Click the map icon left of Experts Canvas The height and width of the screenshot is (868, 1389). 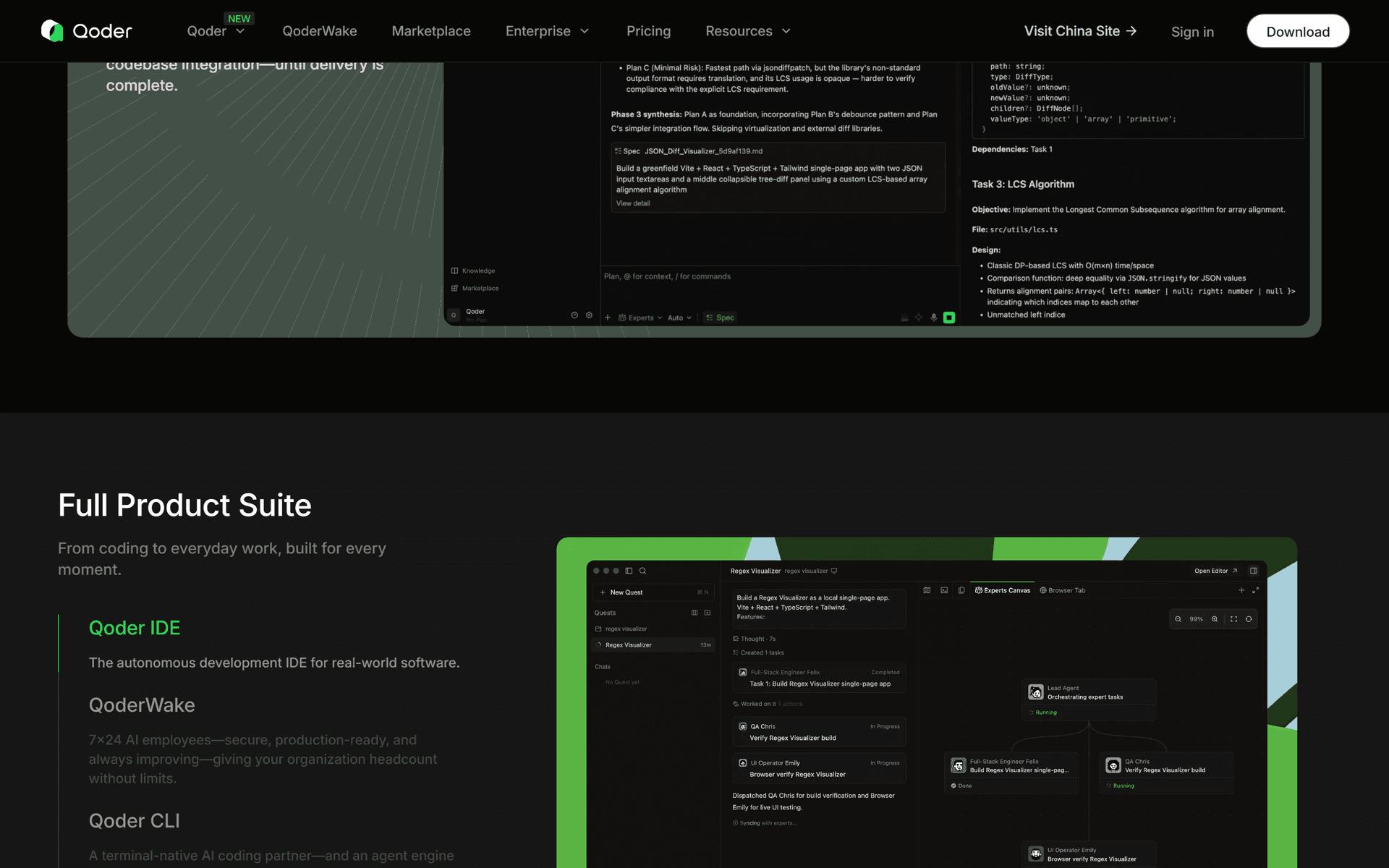point(927,590)
